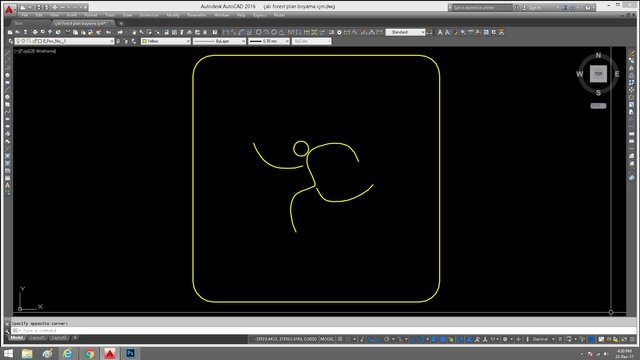This screenshot has width=640, height=360.
Task: Select the Rotate modify tool
Action: [x=631, y=97]
